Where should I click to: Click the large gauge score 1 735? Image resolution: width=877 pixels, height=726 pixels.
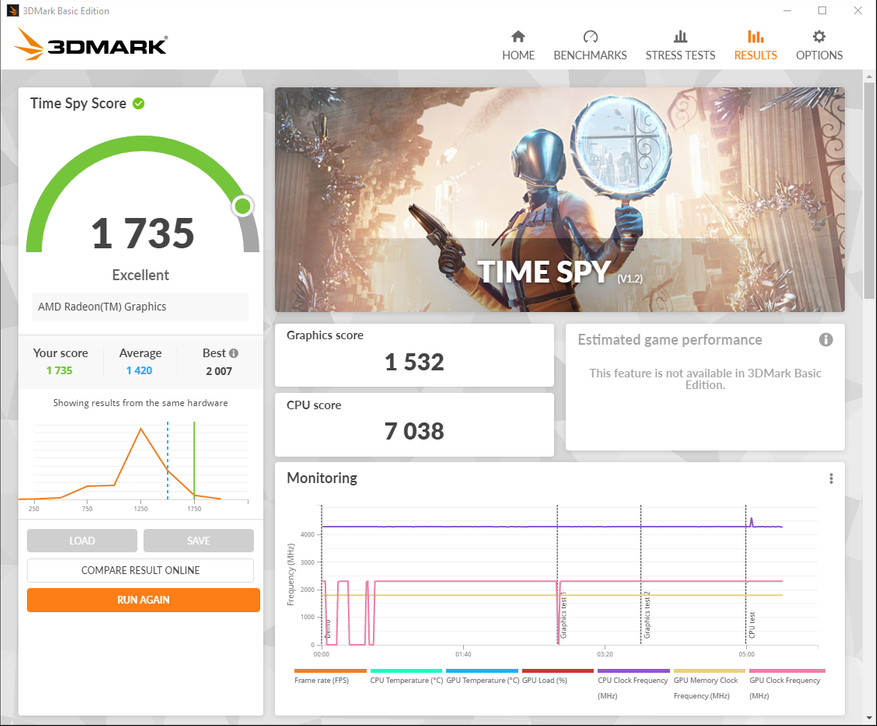[x=143, y=233]
